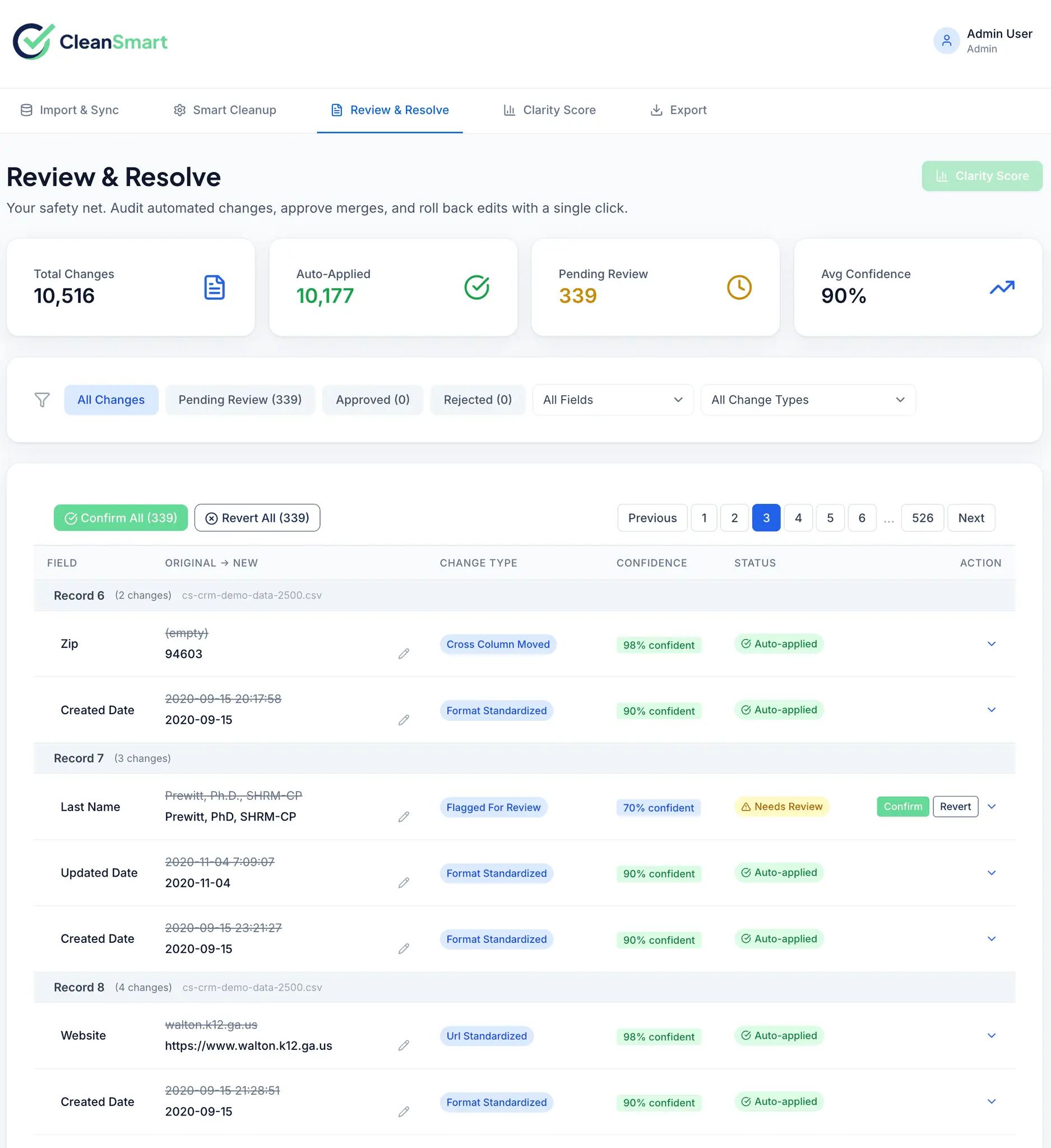Image resolution: width=1051 pixels, height=1148 pixels.
Task: Expand the Zip row details chevron
Action: tap(991, 644)
